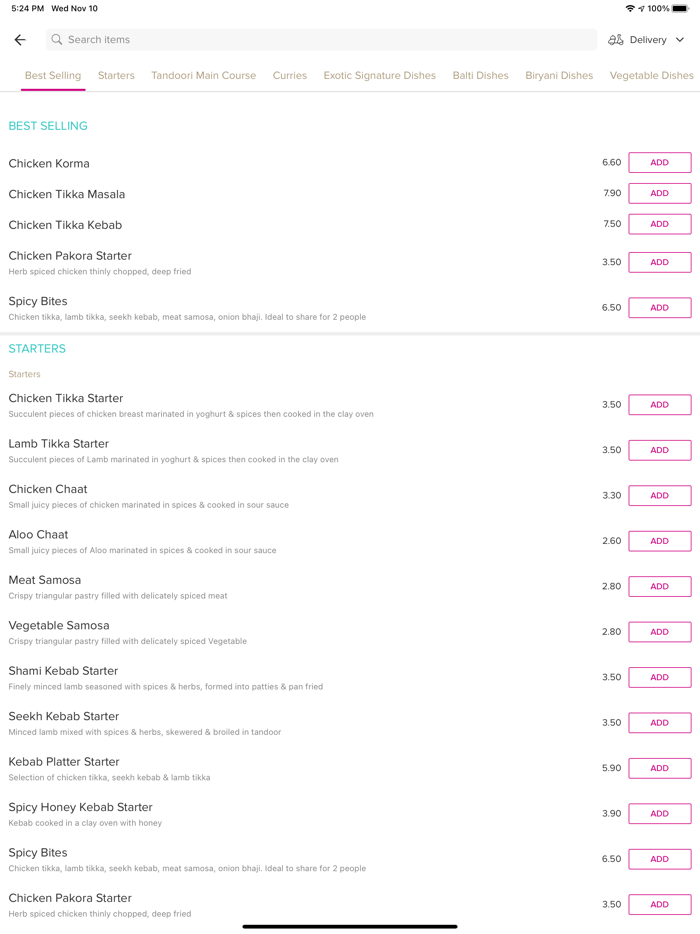Show the Balti Dishes tab
The width and height of the screenshot is (700, 934).
[x=480, y=76]
